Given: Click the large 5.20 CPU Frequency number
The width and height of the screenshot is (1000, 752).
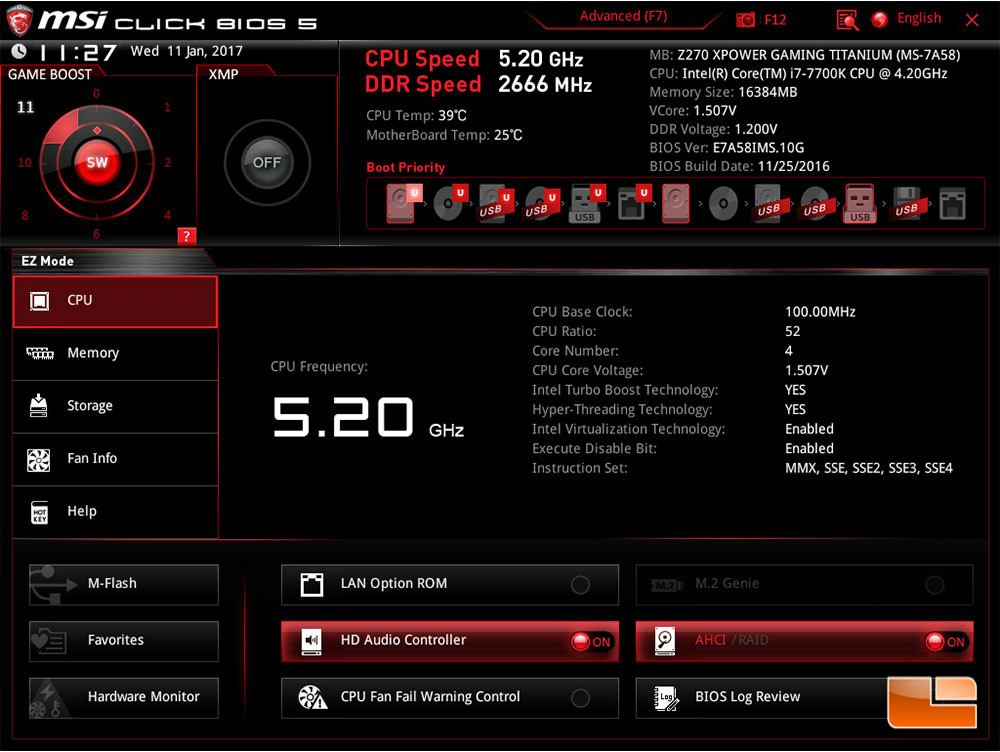Looking at the screenshot, I should click(343, 417).
